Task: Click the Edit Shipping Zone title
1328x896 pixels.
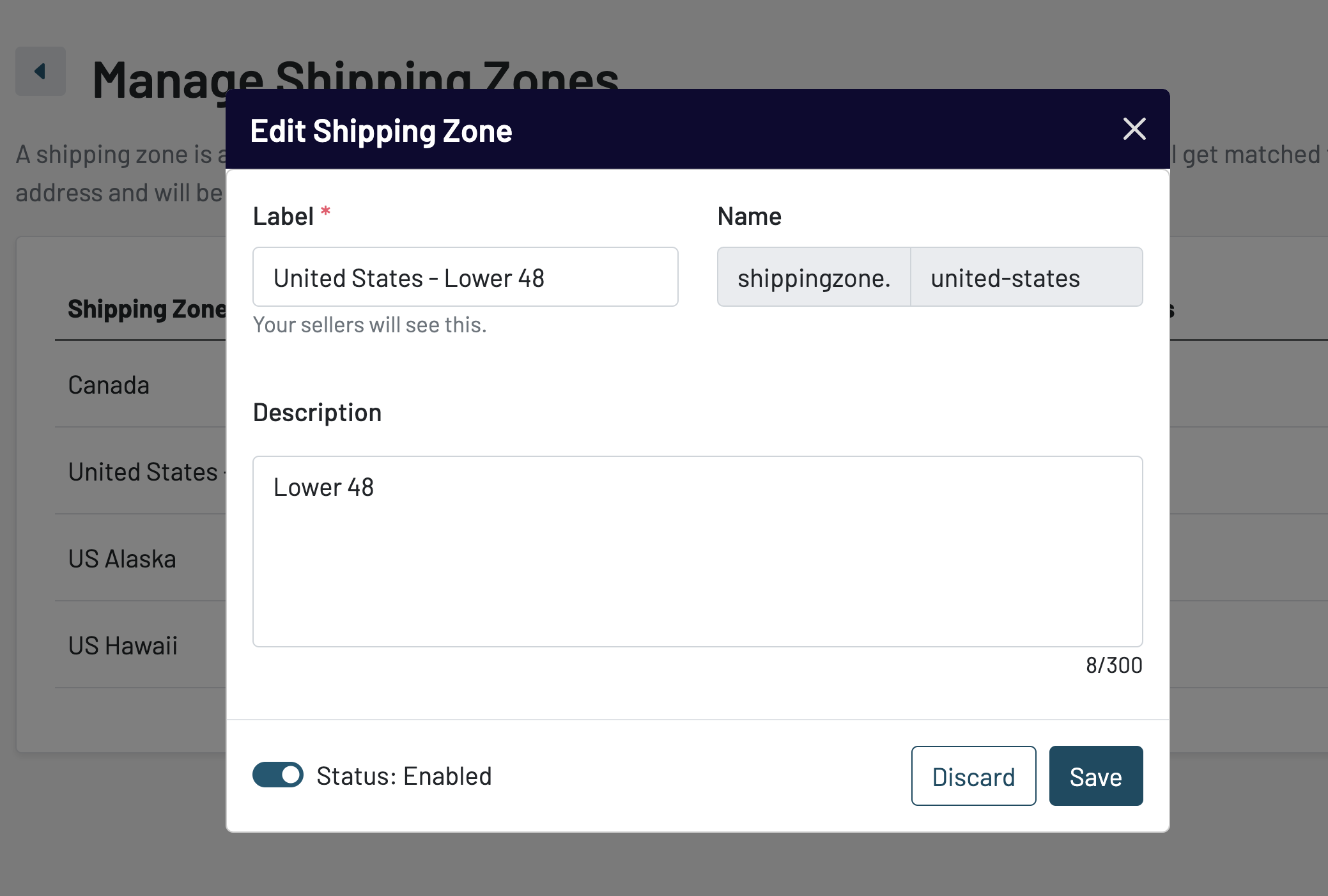Action: coord(381,131)
